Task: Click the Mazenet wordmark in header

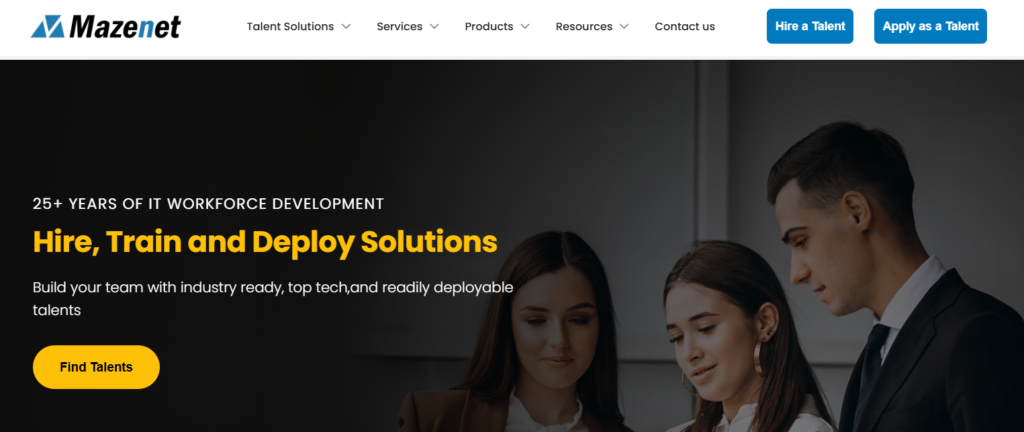Action: (125, 27)
